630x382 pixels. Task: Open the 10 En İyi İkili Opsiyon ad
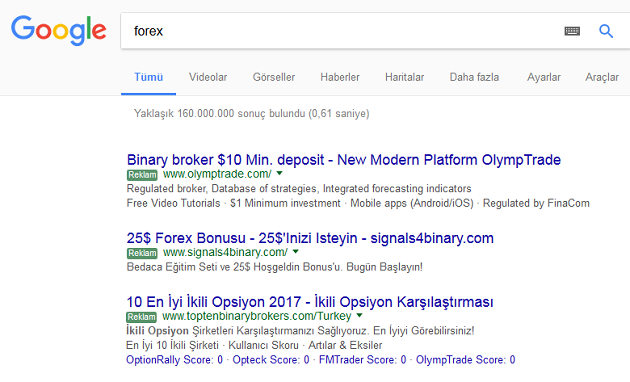coord(310,302)
